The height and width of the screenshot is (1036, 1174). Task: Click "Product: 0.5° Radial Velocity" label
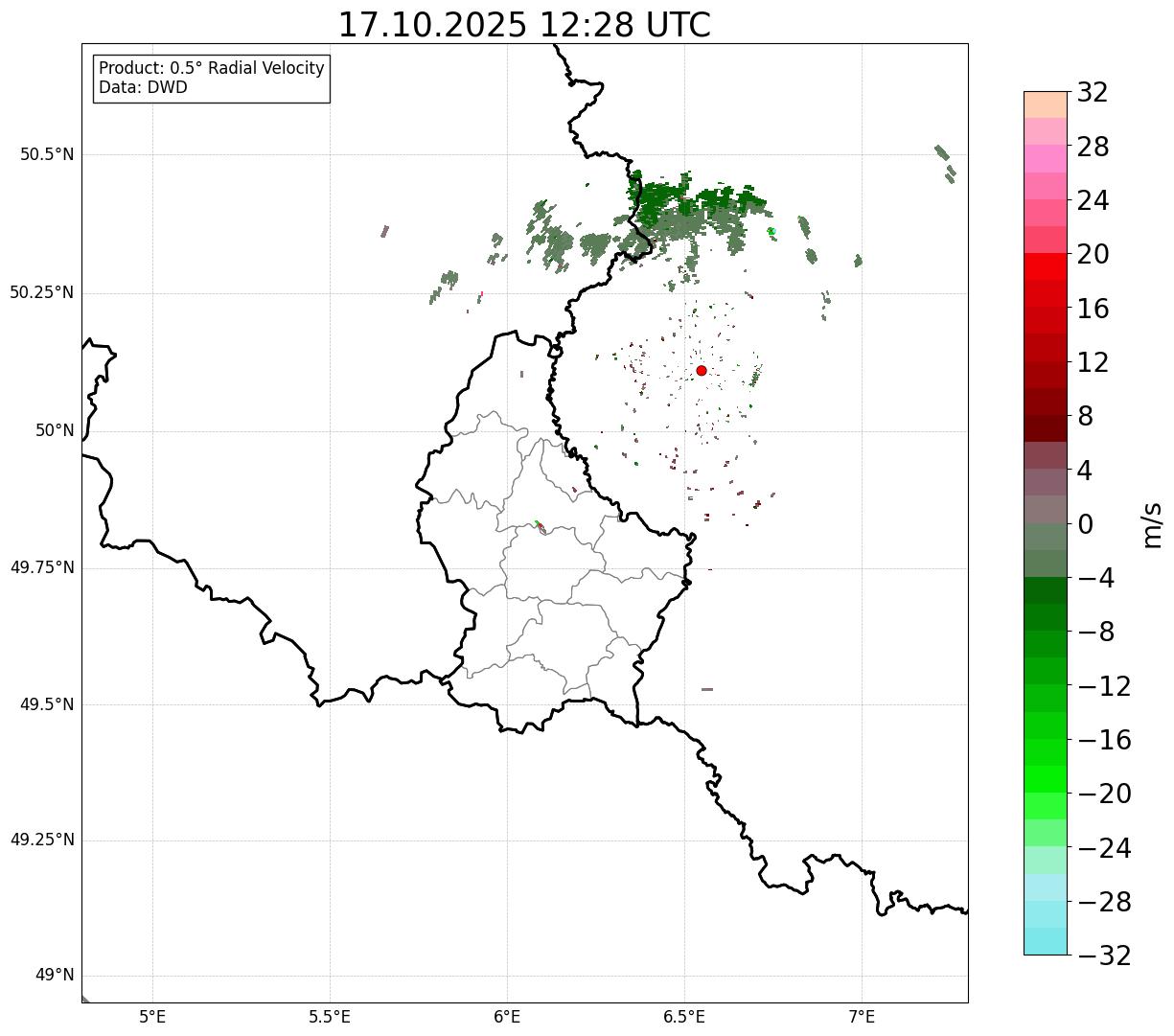point(212,69)
